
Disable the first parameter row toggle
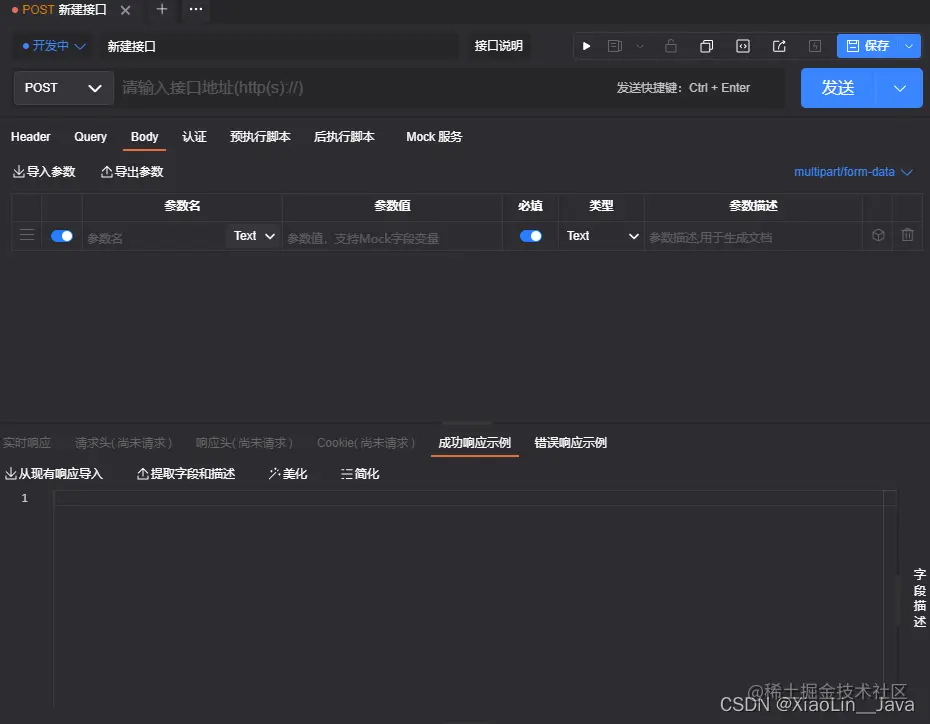tap(62, 235)
